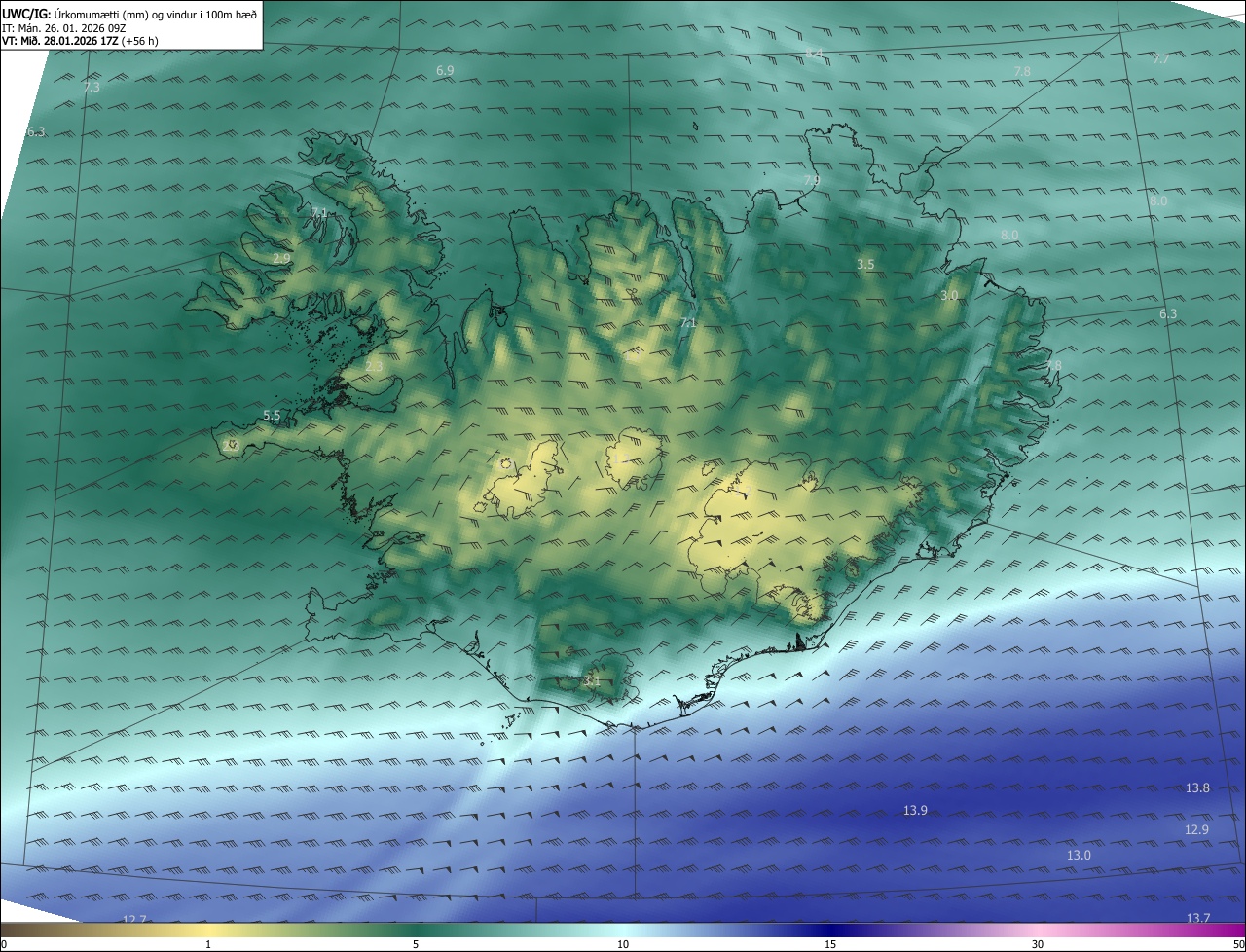Click the color scale tick label 10
Screen dimensions: 1246x952
(623, 944)
